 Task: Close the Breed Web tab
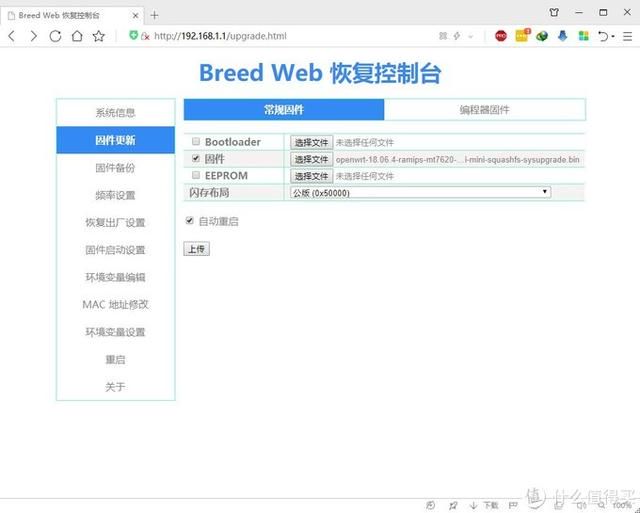[136, 16]
